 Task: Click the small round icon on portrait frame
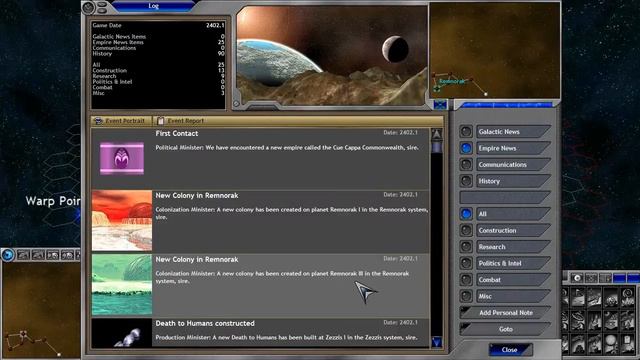236,104
